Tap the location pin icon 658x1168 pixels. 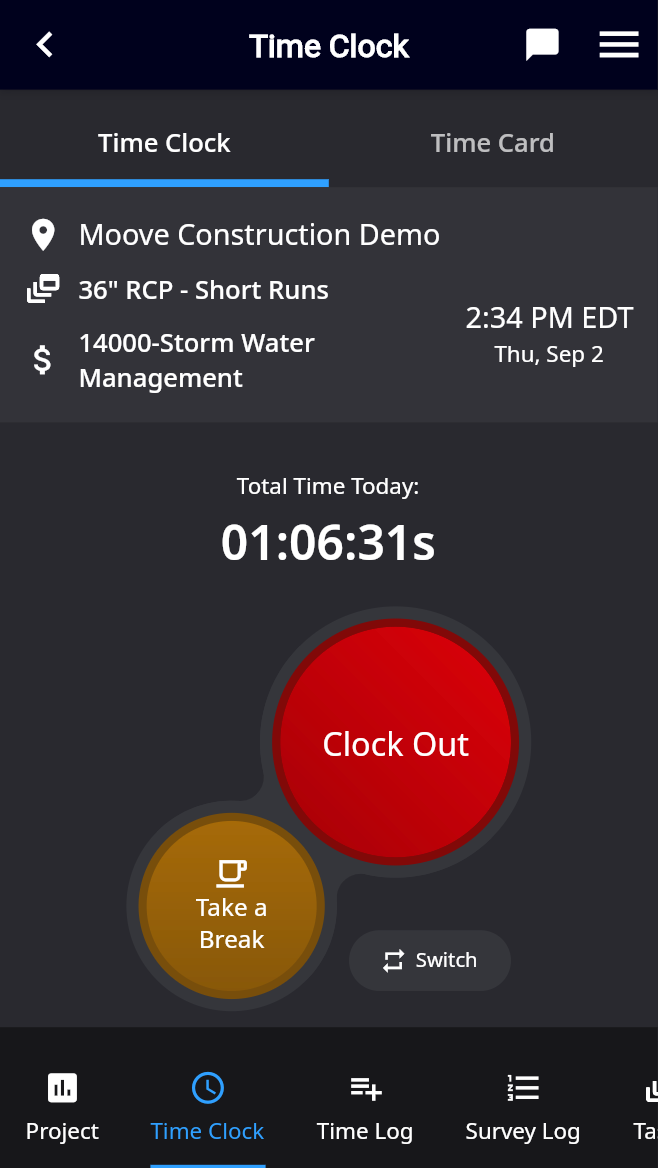pyautogui.click(x=43, y=235)
